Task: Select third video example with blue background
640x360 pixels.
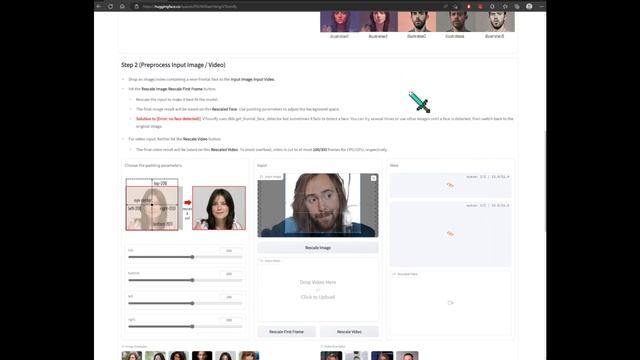Action: (382, 356)
